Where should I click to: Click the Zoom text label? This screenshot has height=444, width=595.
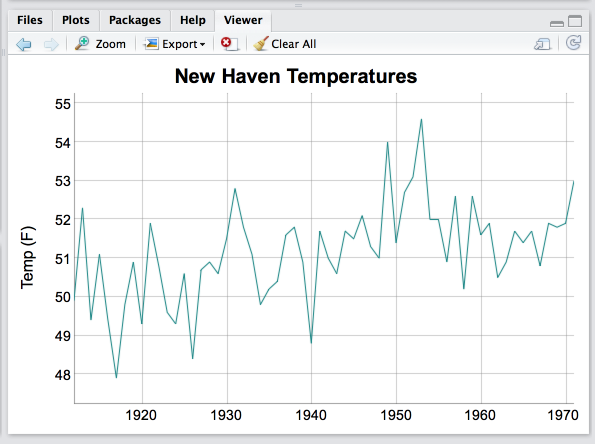[x=110, y=44]
